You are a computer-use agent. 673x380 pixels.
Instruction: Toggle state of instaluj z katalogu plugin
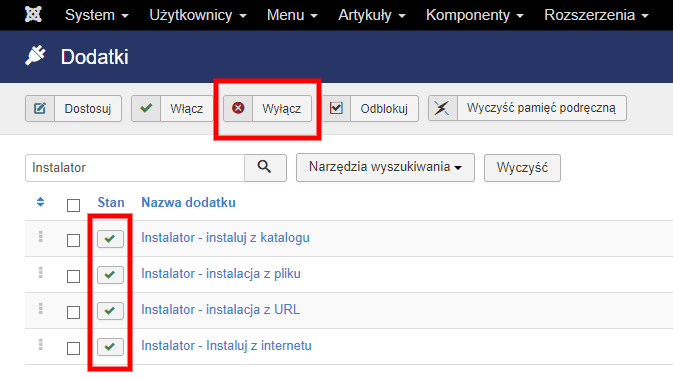coord(110,239)
